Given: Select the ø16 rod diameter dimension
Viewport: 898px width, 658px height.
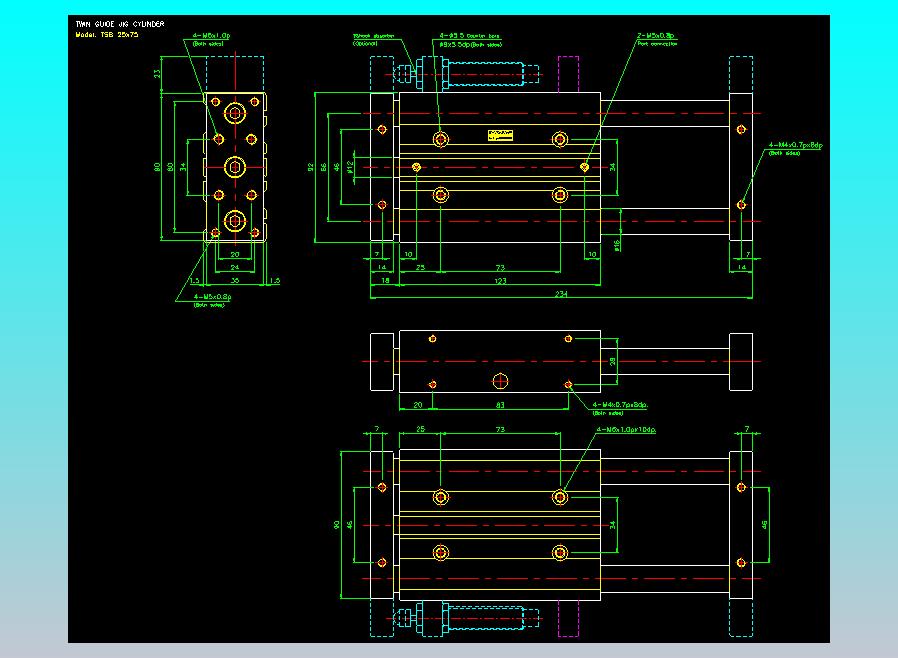Looking at the screenshot, I should point(616,245).
